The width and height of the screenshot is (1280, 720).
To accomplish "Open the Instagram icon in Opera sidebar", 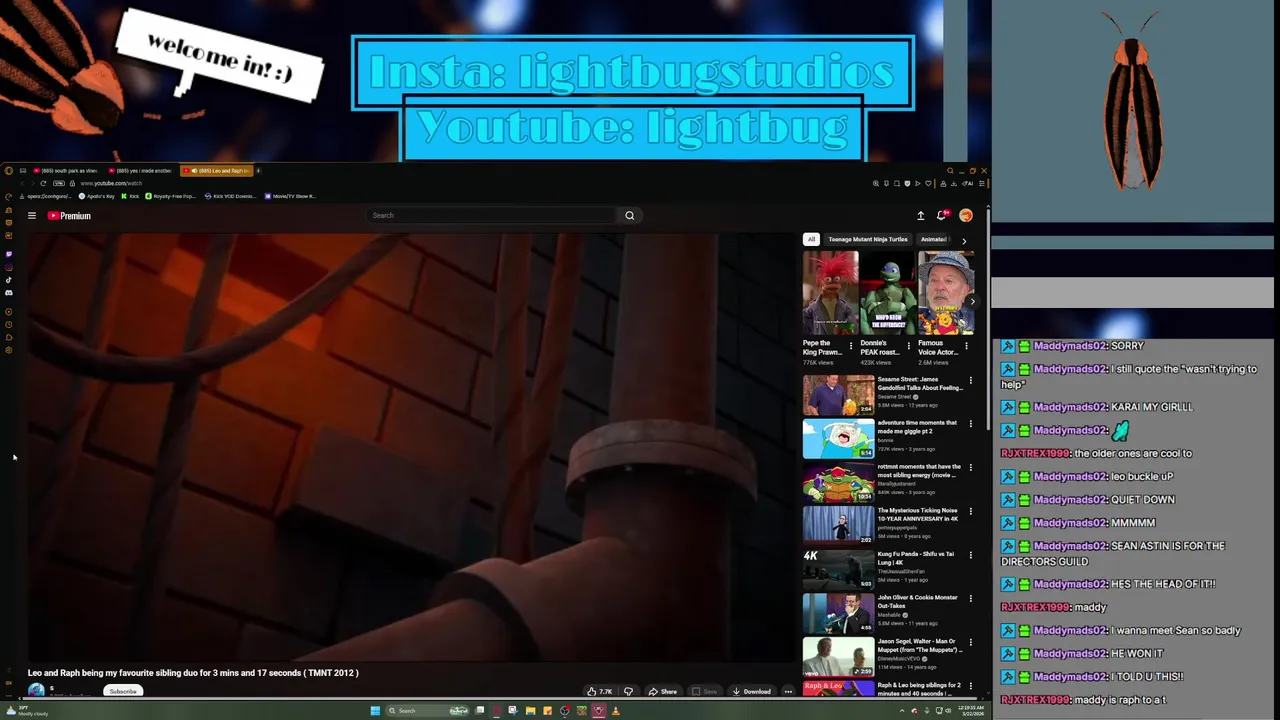I will click(x=9, y=267).
